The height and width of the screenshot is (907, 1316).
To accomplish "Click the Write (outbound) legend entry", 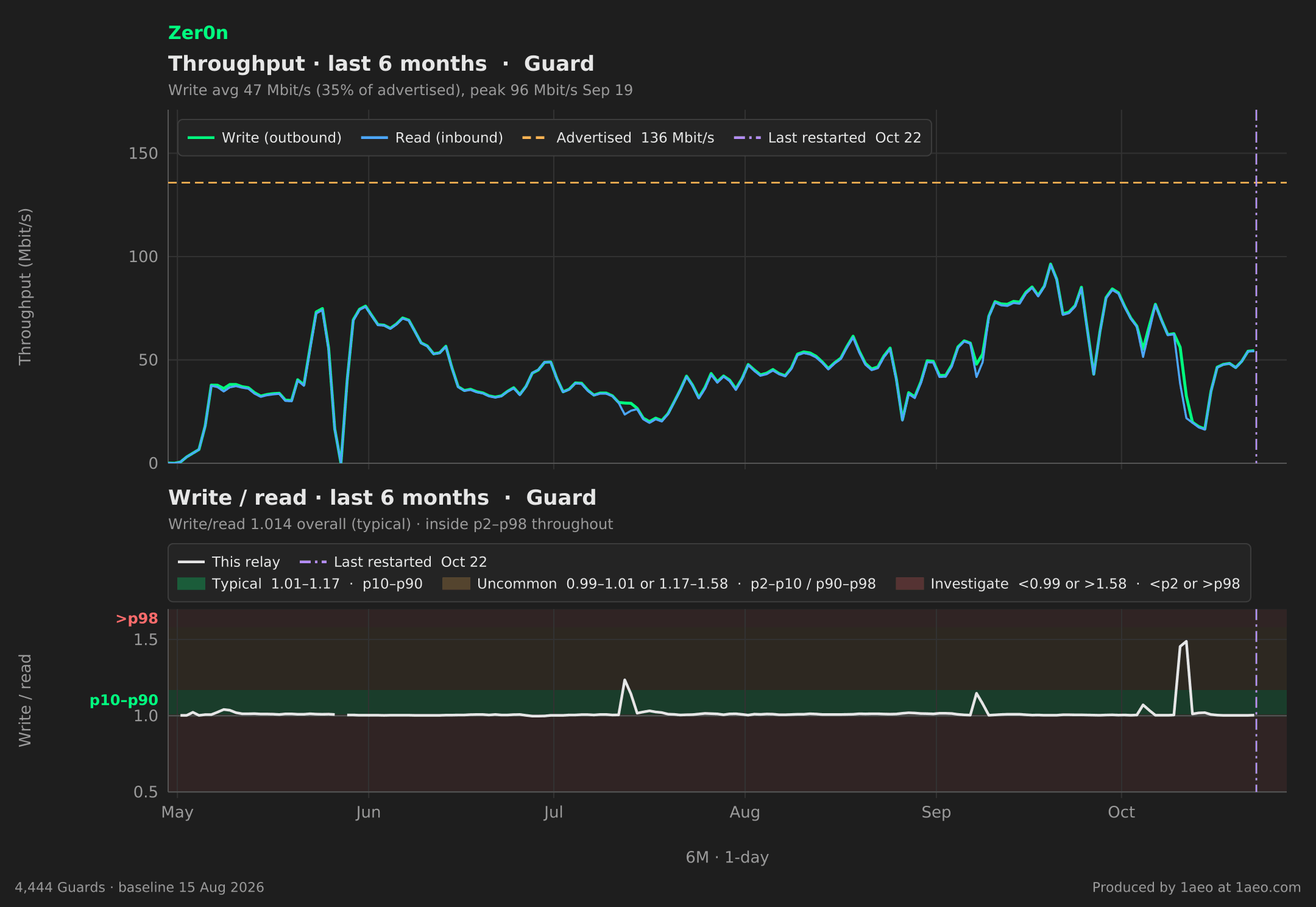I will (264, 138).
